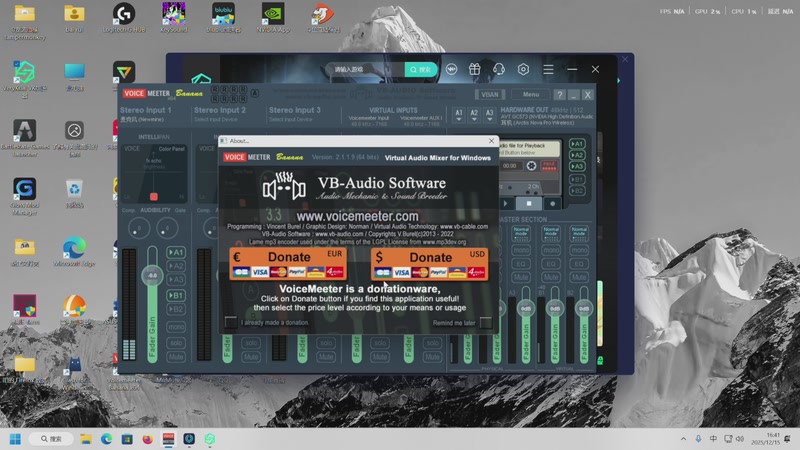Start recording on the cassette recorder

click(553, 204)
